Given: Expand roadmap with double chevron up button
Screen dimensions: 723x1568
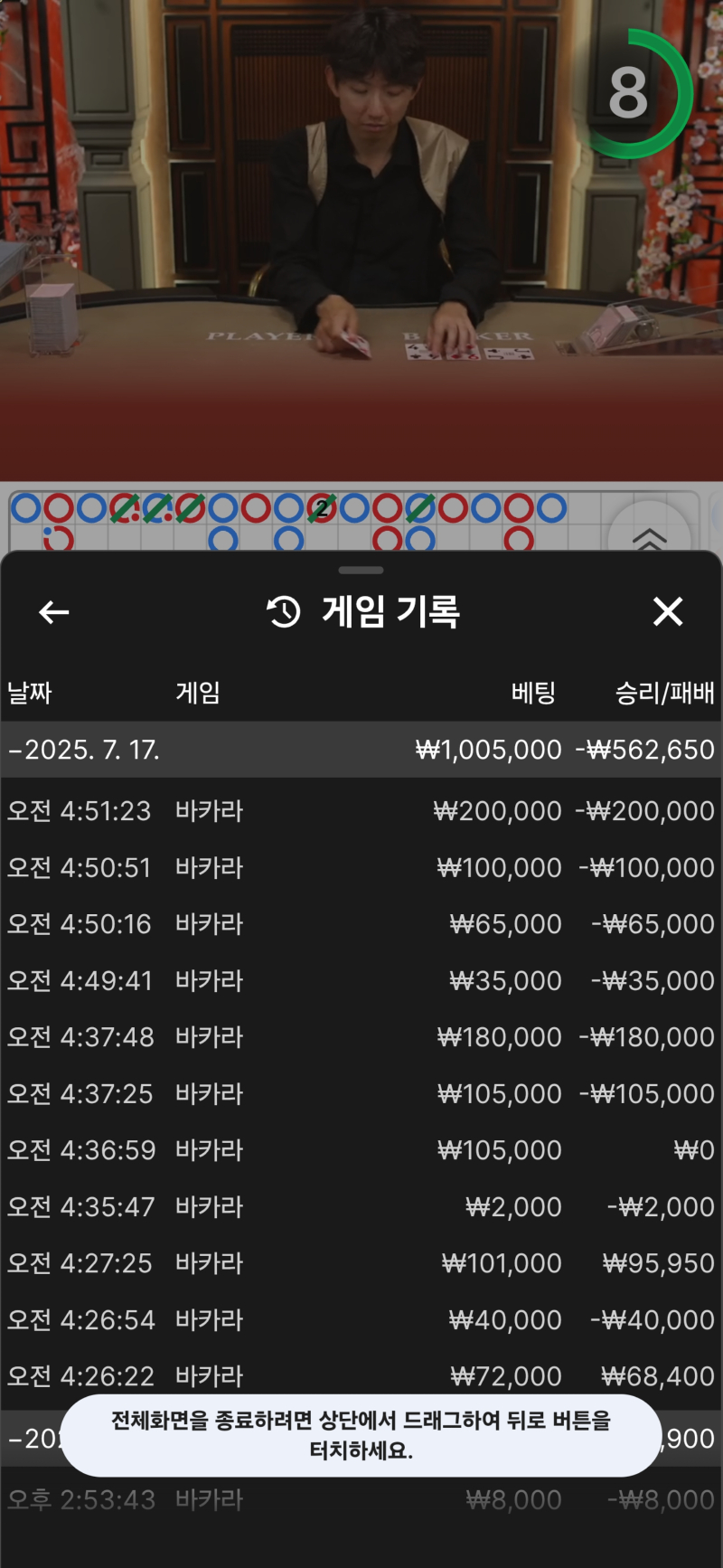Looking at the screenshot, I should pos(650,538).
